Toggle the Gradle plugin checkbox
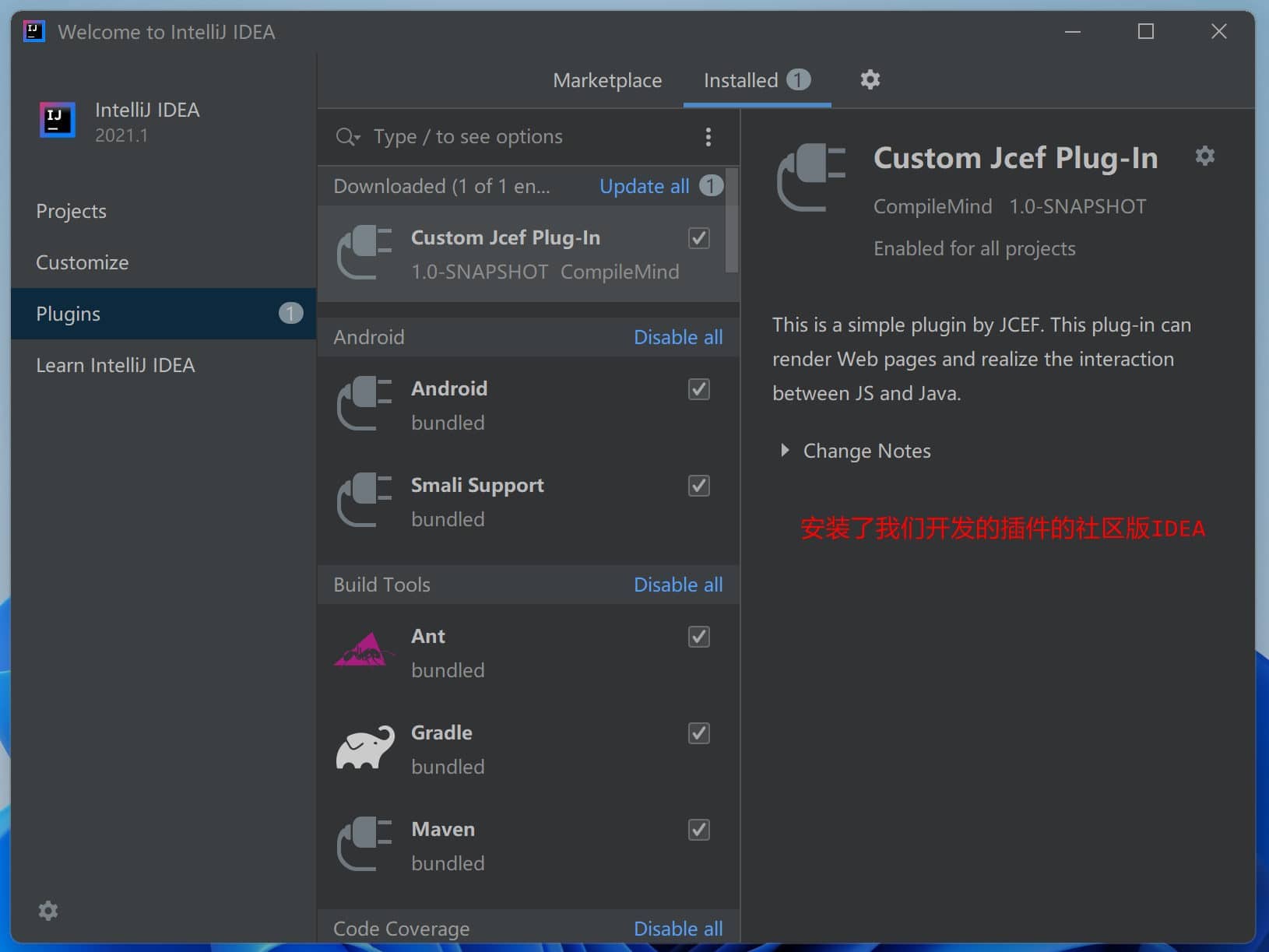1269x952 pixels. [x=699, y=732]
